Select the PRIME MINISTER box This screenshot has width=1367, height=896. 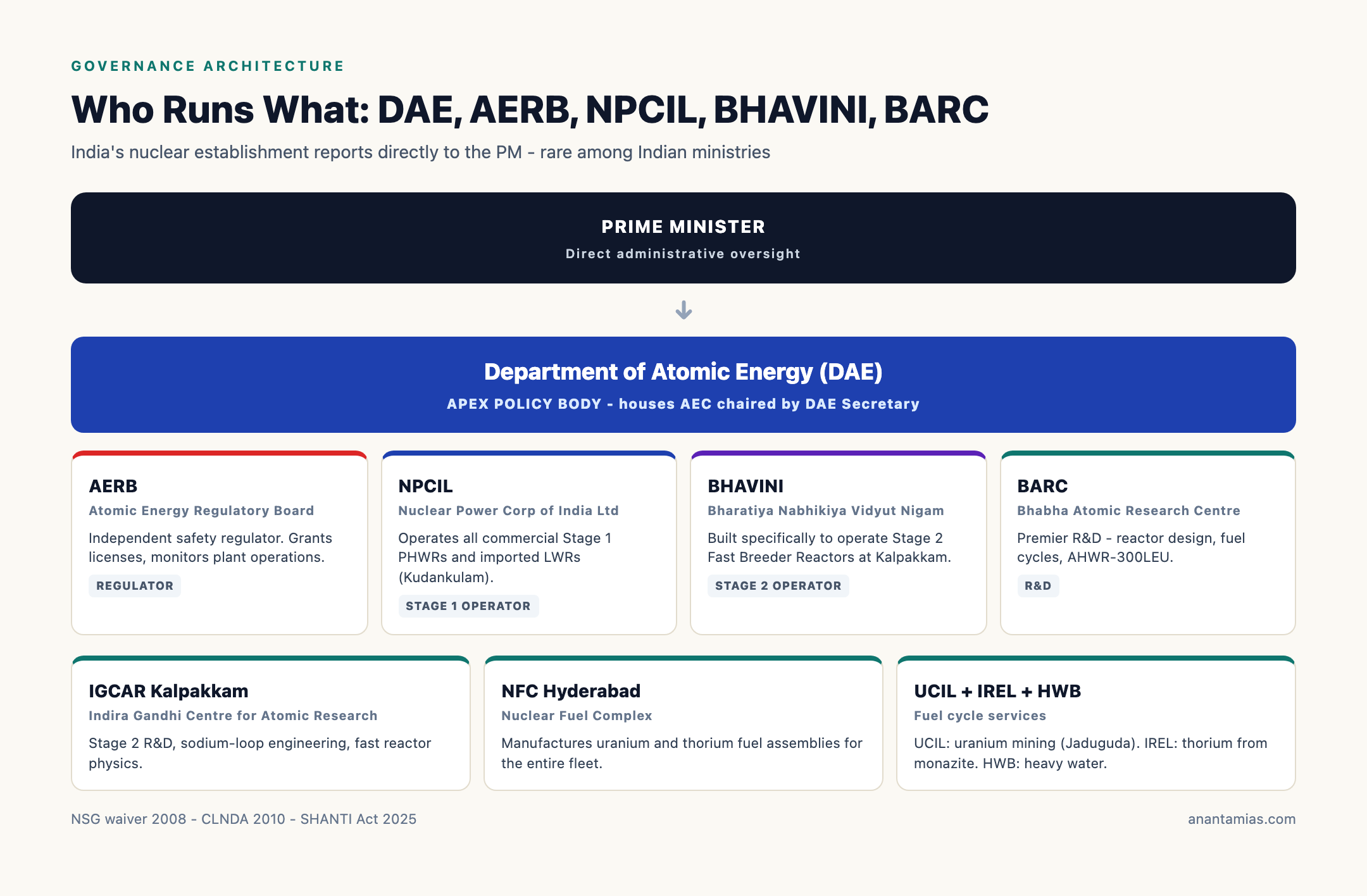tap(683, 238)
